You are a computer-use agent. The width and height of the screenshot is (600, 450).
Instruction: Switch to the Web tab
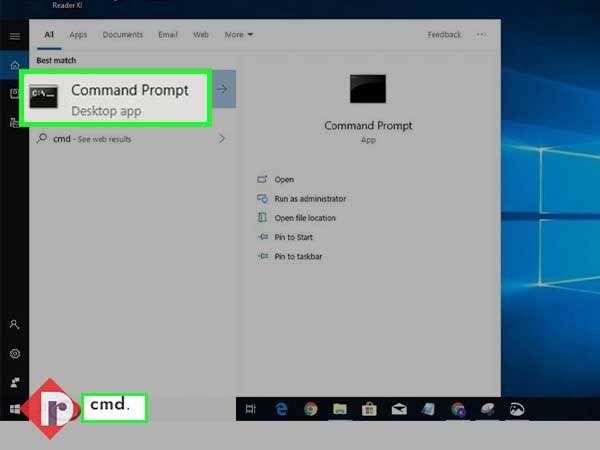click(201, 35)
